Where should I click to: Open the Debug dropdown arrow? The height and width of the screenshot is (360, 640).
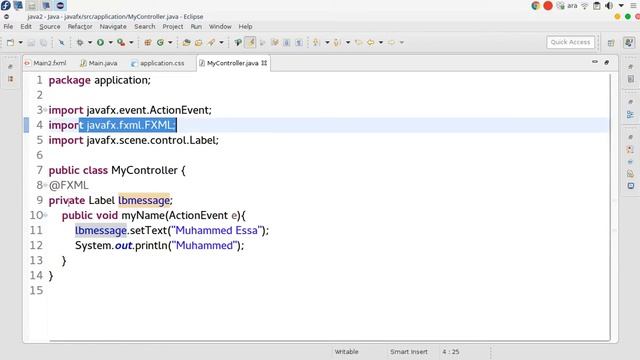tap(90, 42)
